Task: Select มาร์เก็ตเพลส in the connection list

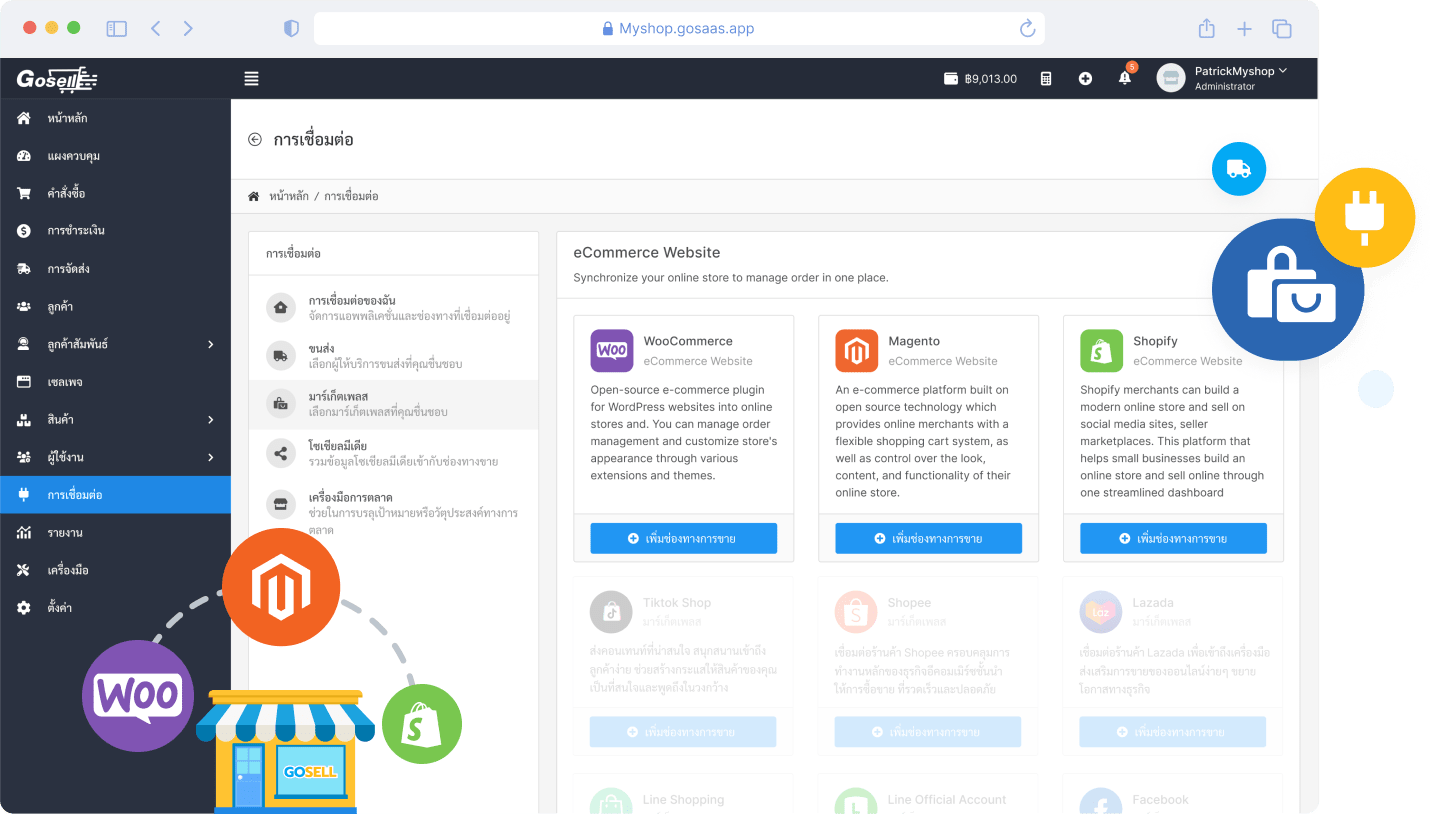Action: 393,404
